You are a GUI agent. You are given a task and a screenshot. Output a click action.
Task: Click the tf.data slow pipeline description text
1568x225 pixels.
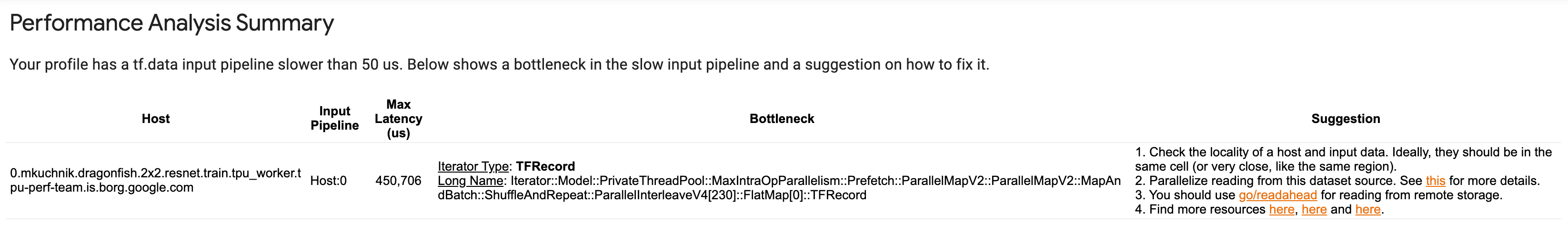pyautogui.click(x=499, y=65)
